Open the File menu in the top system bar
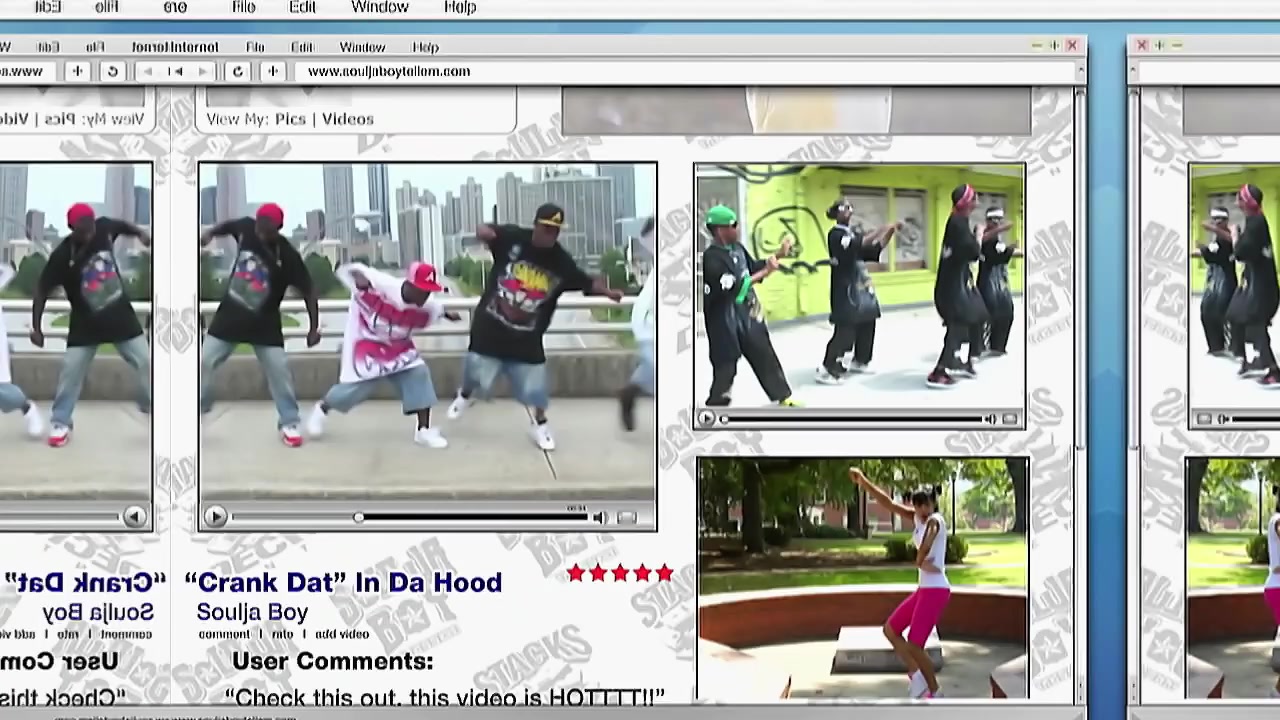This screenshot has height=720, width=1280. tap(243, 7)
